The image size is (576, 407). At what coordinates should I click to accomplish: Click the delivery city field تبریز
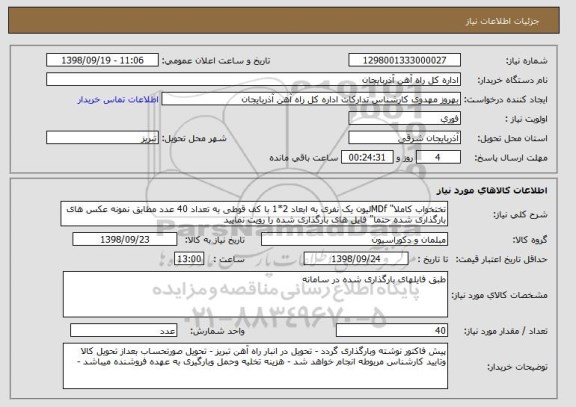[x=102, y=138]
